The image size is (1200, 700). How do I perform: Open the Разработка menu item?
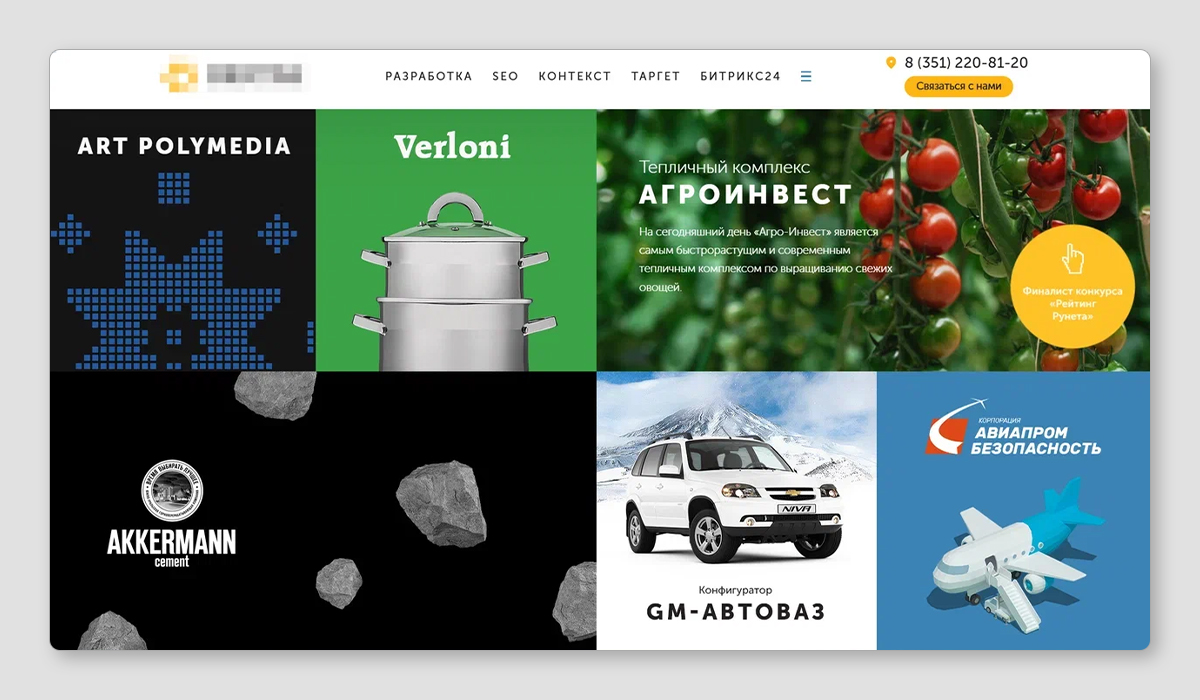click(429, 76)
